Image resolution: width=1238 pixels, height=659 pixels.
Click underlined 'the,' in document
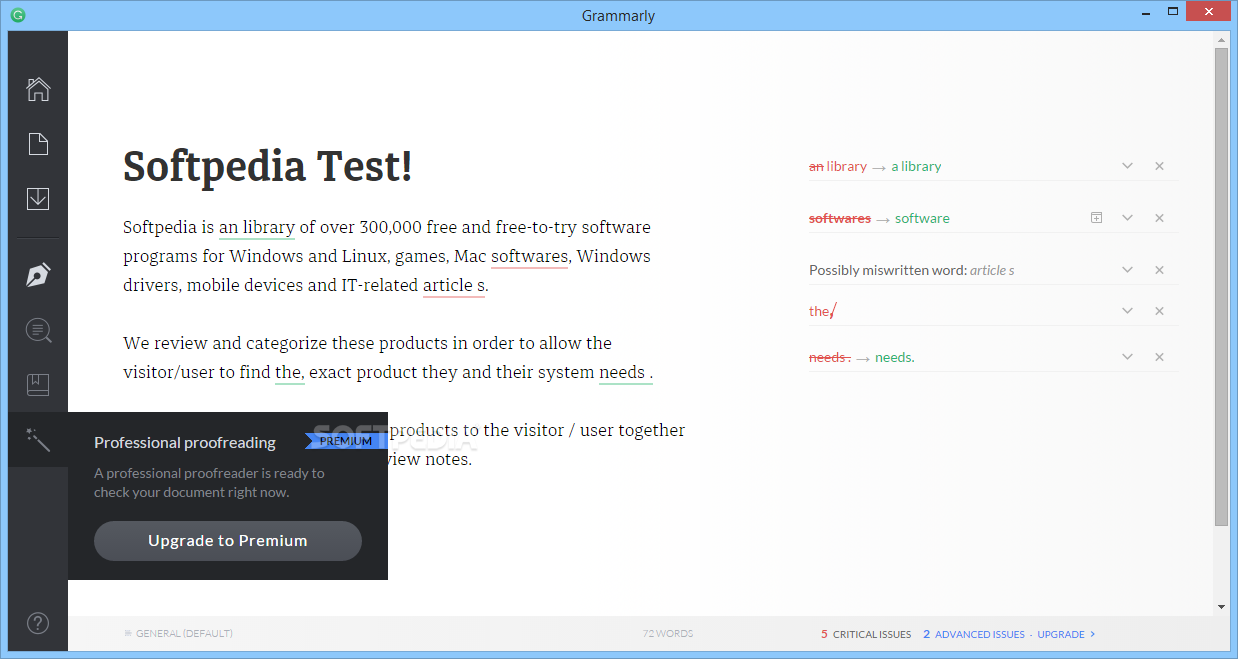coord(289,373)
